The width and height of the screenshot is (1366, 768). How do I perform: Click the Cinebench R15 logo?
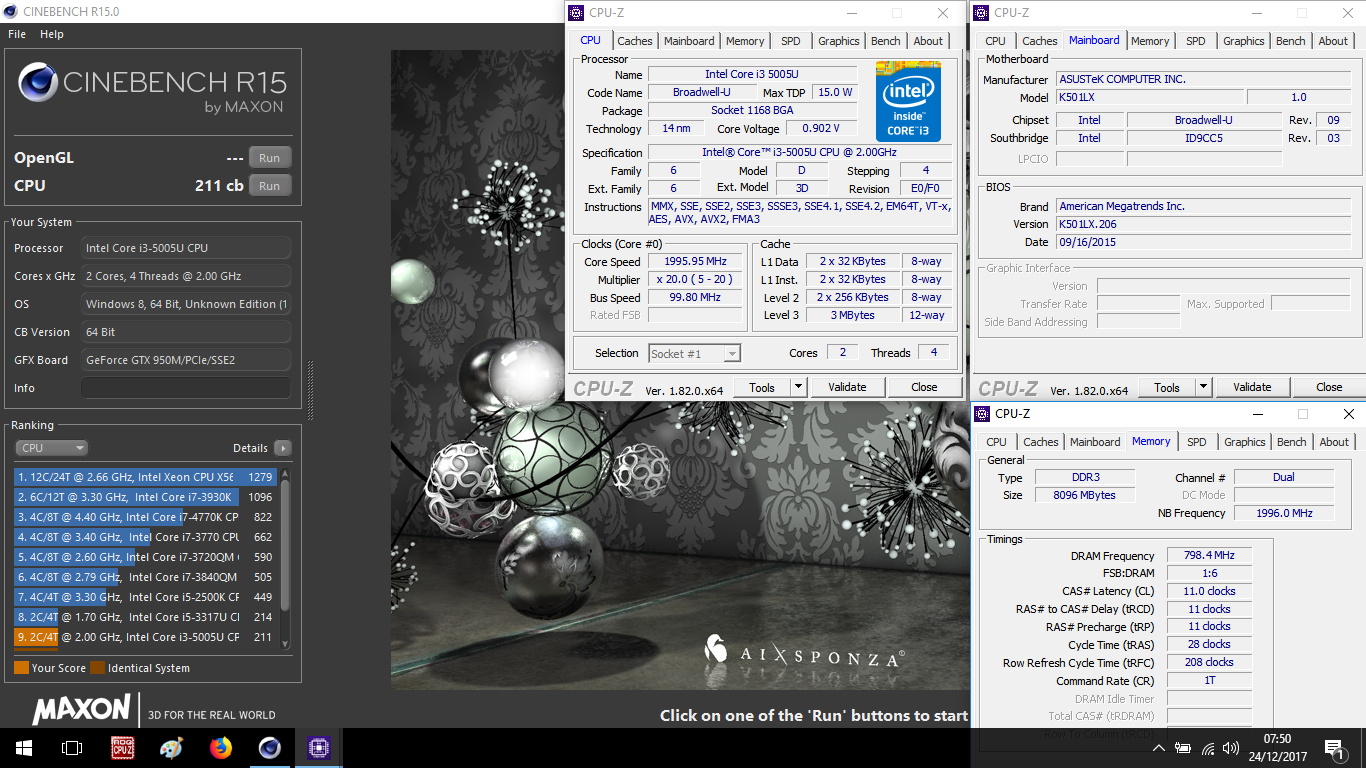(152, 85)
